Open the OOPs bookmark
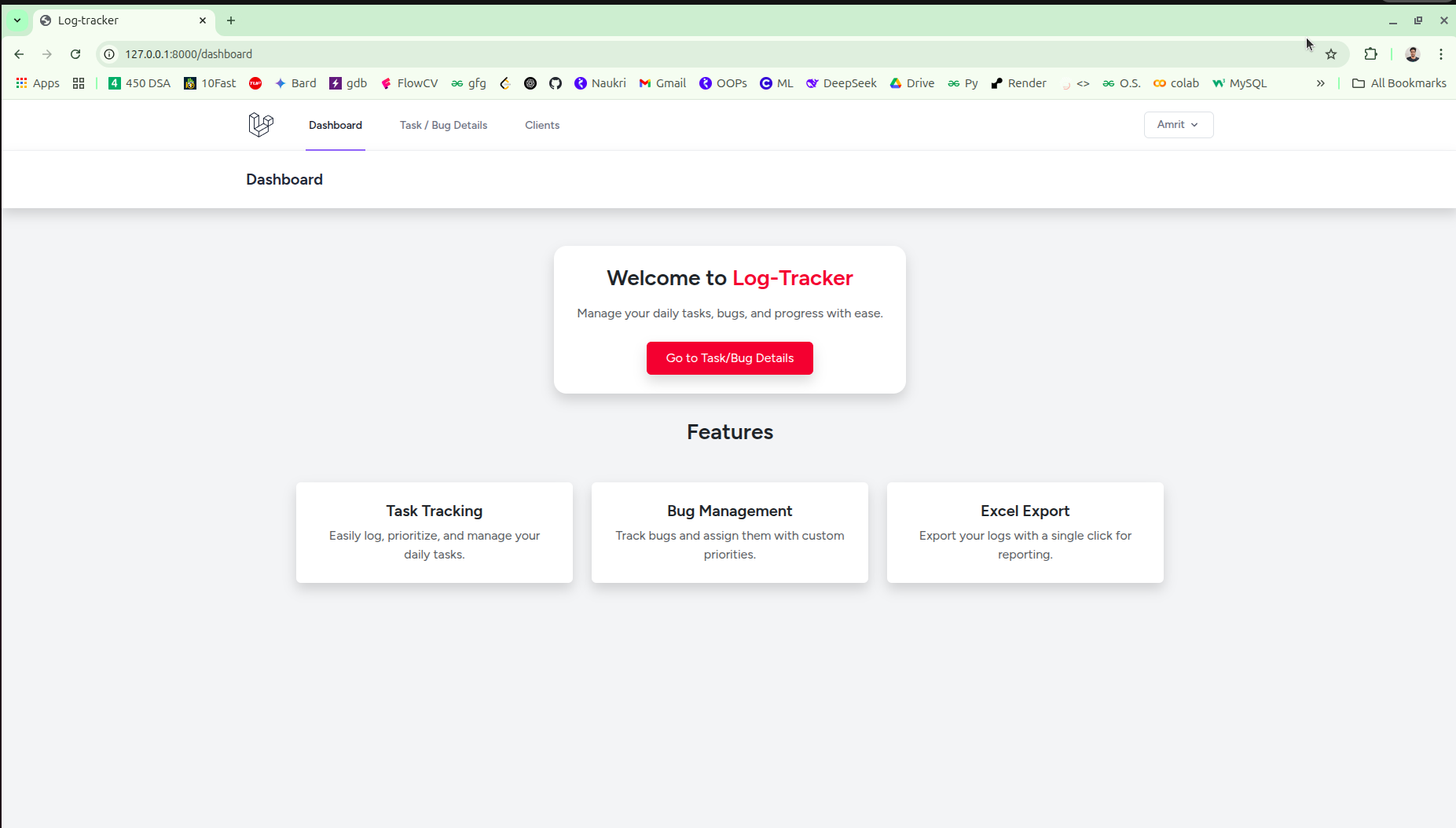Viewport: 1456px width, 828px height. coord(724,83)
